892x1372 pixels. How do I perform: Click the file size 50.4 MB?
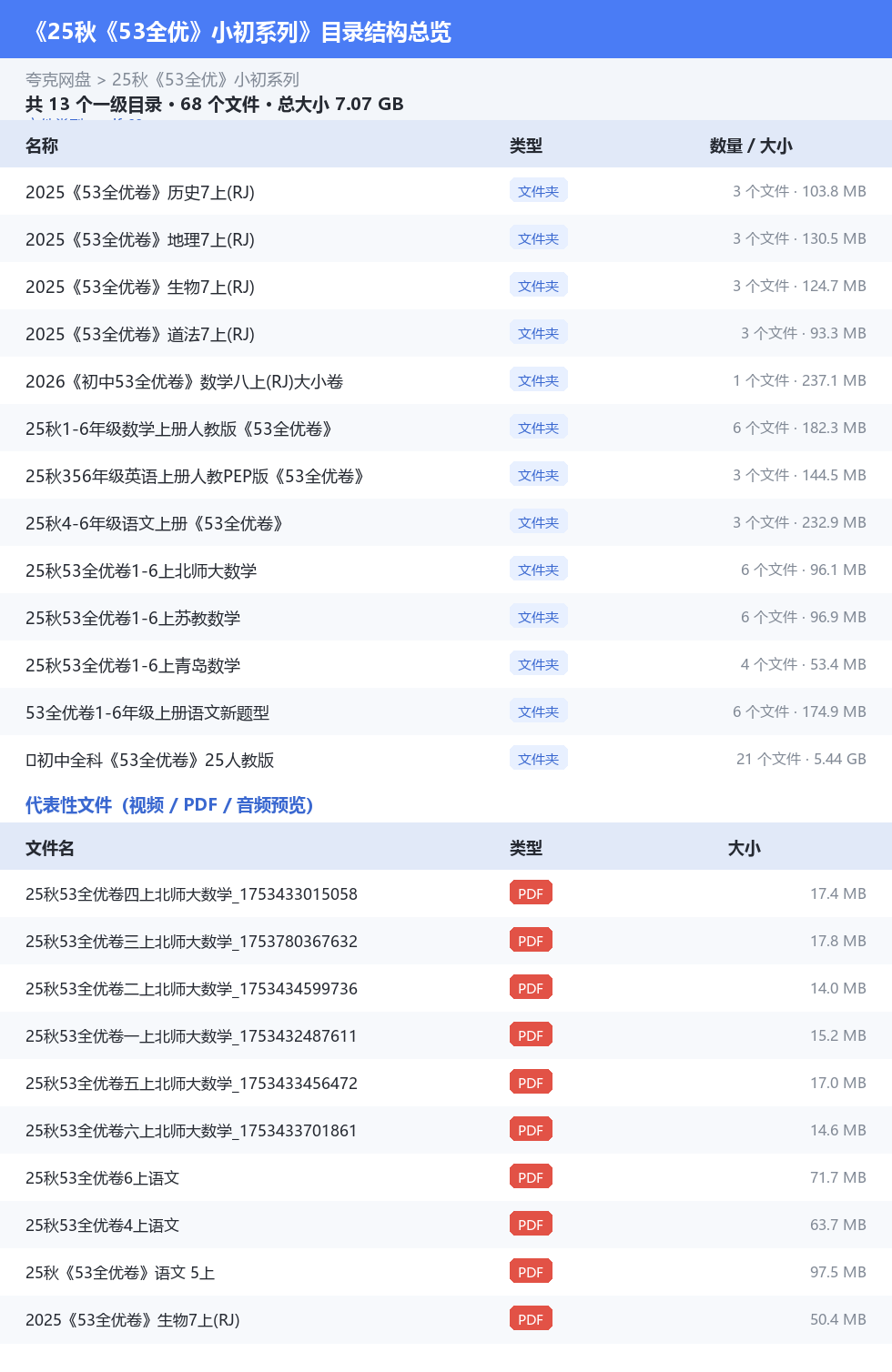838,1319
